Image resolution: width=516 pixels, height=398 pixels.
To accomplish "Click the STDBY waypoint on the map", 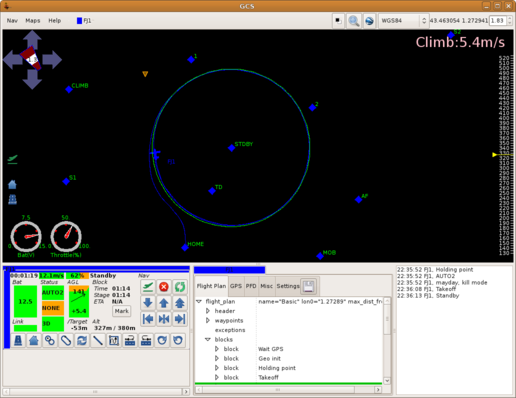I will pos(232,148).
